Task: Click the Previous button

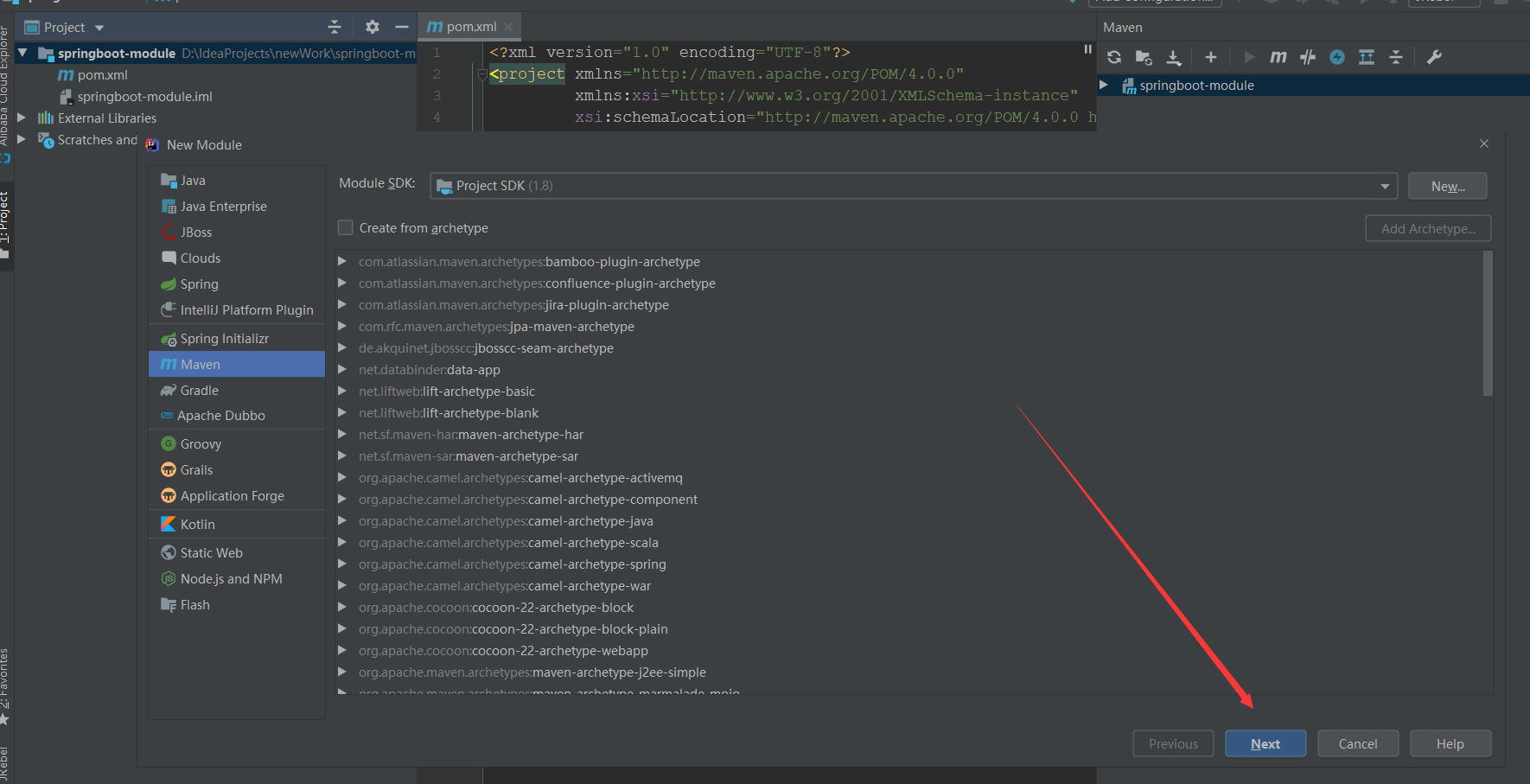Action: [1173, 743]
